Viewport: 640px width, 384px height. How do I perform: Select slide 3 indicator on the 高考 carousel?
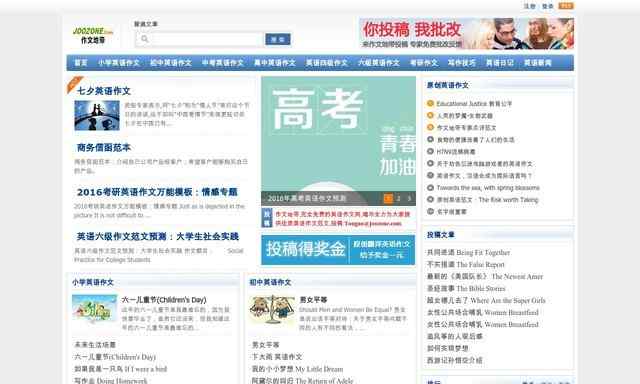(409, 199)
